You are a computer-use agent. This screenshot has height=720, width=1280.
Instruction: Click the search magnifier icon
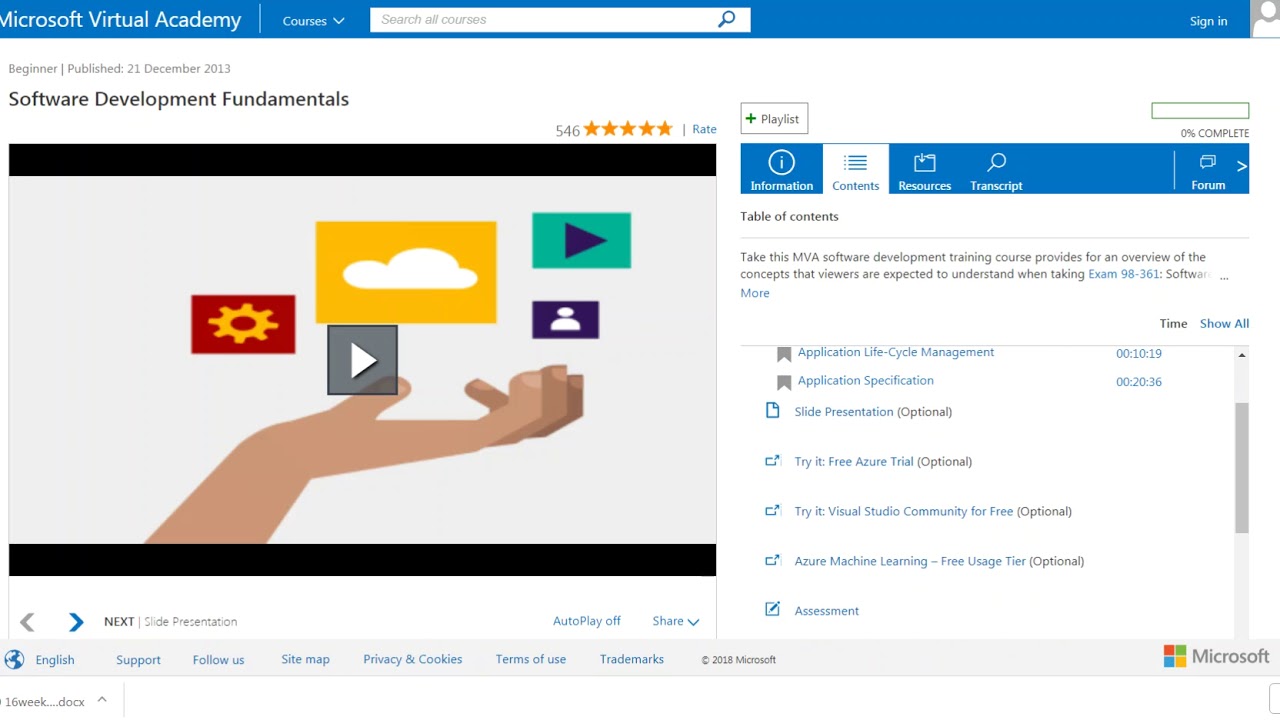point(727,19)
